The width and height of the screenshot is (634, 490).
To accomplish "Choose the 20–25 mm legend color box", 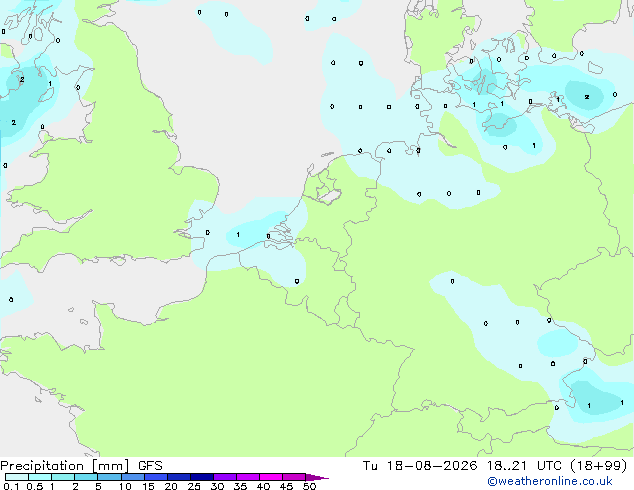I will [179, 477].
